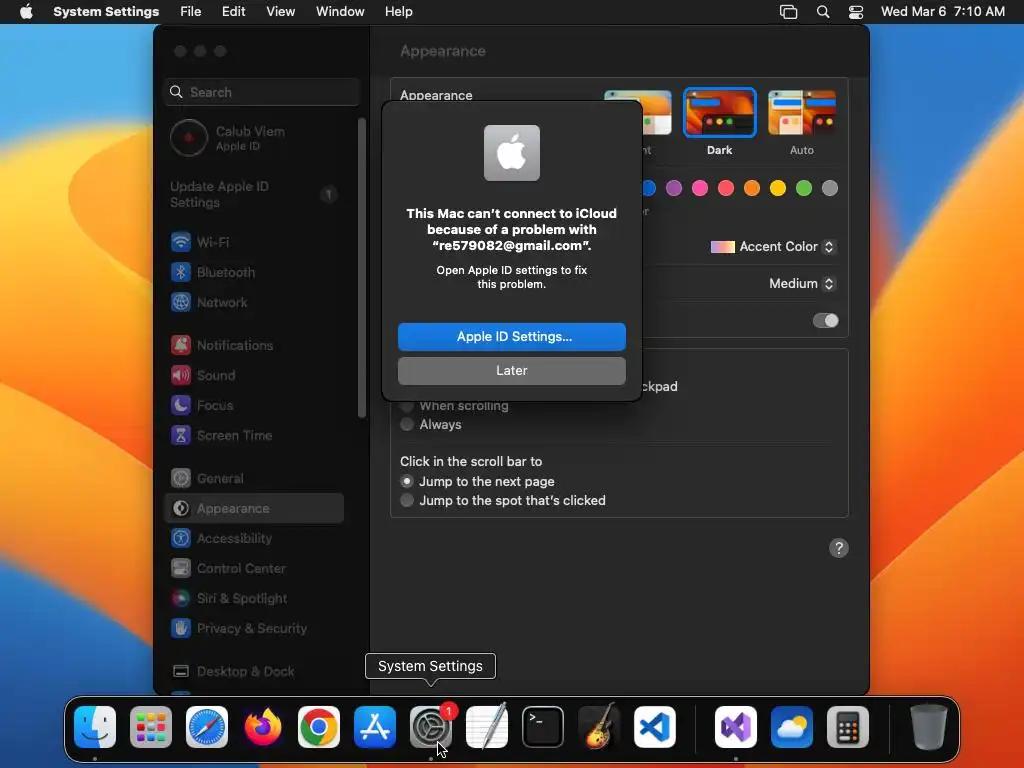Open Siri & Spotlight icon

[181, 598]
